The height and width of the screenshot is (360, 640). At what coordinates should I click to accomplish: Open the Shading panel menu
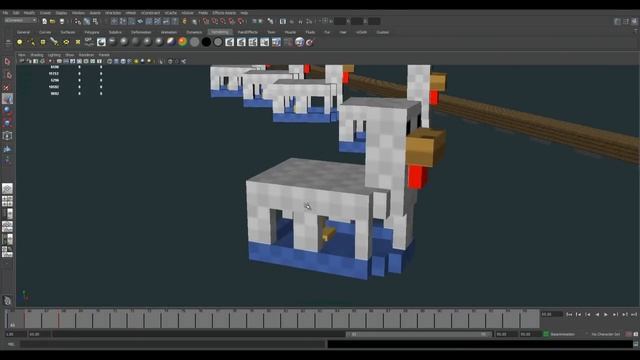(x=37, y=55)
